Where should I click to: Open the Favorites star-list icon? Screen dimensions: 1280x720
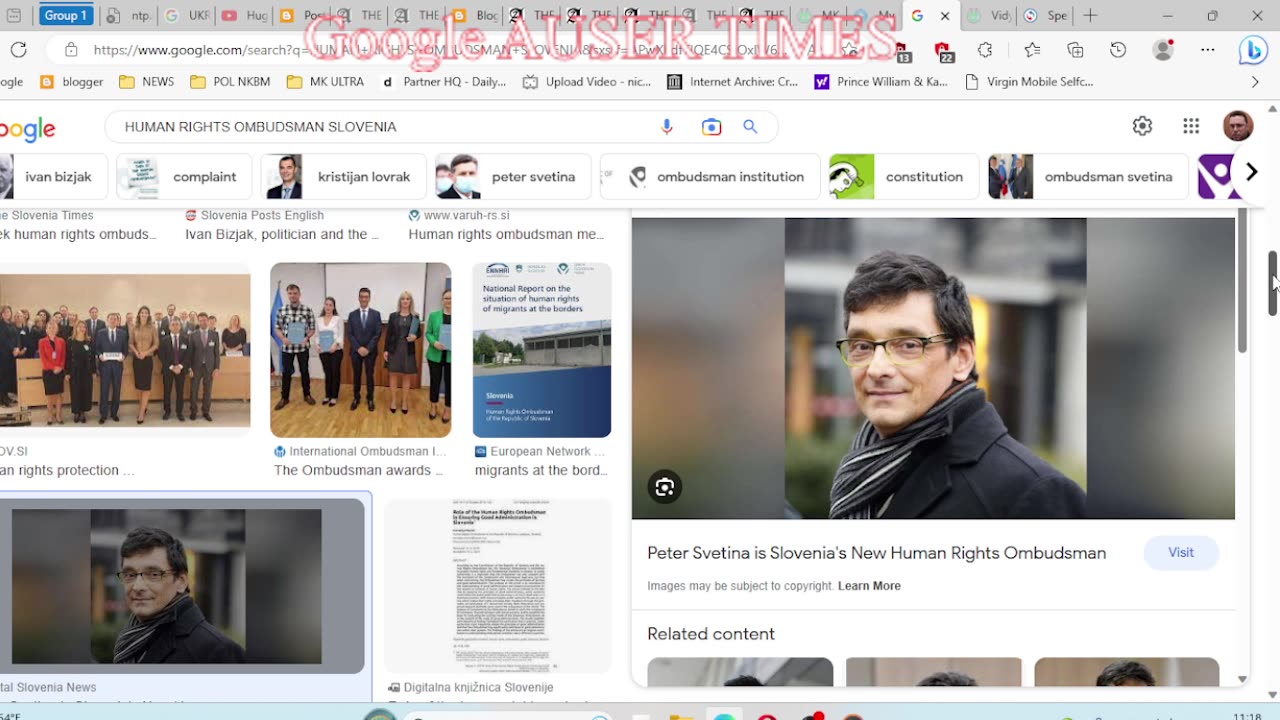(1032, 49)
